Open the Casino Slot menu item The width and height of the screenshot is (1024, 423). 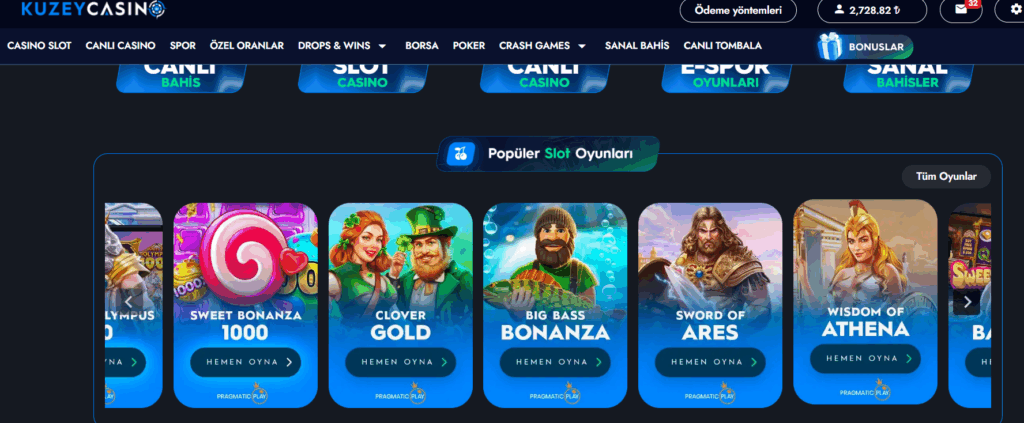(39, 46)
